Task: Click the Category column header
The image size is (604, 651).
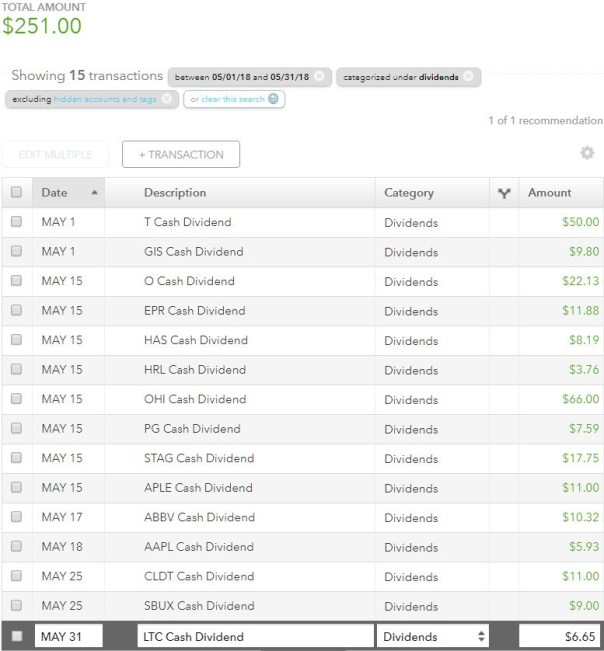Action: pyautogui.click(x=409, y=193)
